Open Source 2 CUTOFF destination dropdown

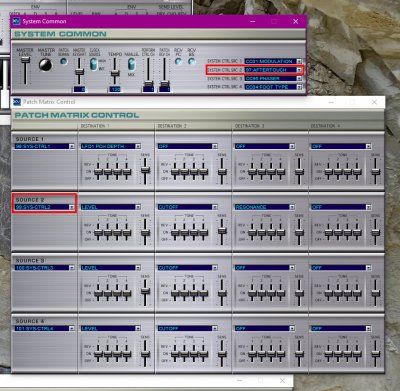(188, 207)
